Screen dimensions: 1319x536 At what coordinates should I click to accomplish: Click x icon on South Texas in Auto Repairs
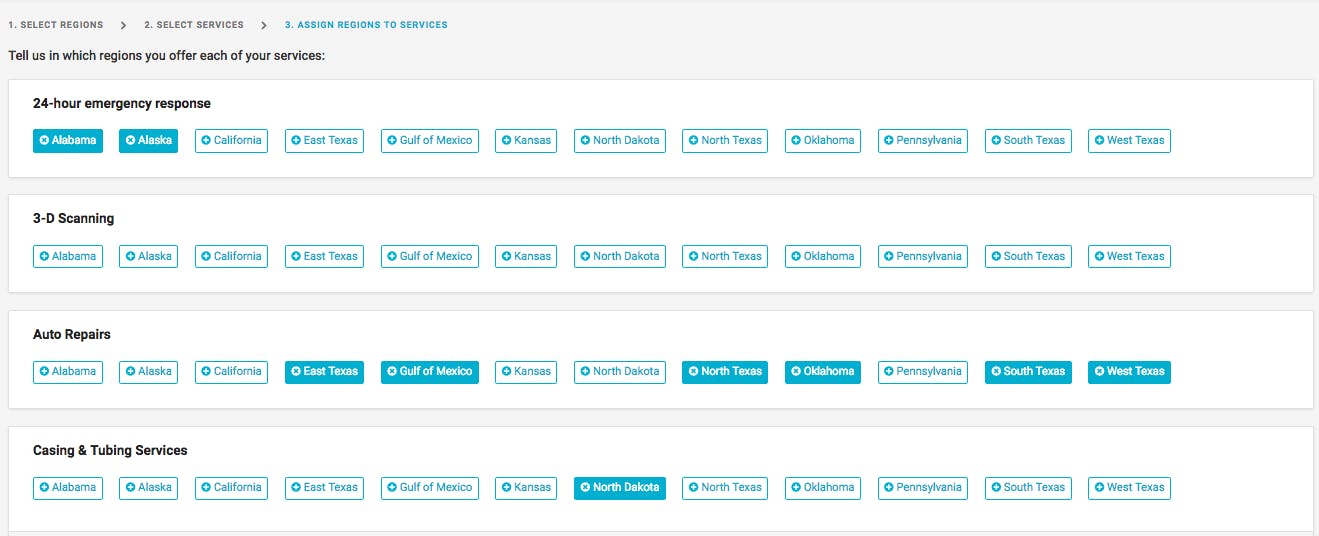coord(996,372)
